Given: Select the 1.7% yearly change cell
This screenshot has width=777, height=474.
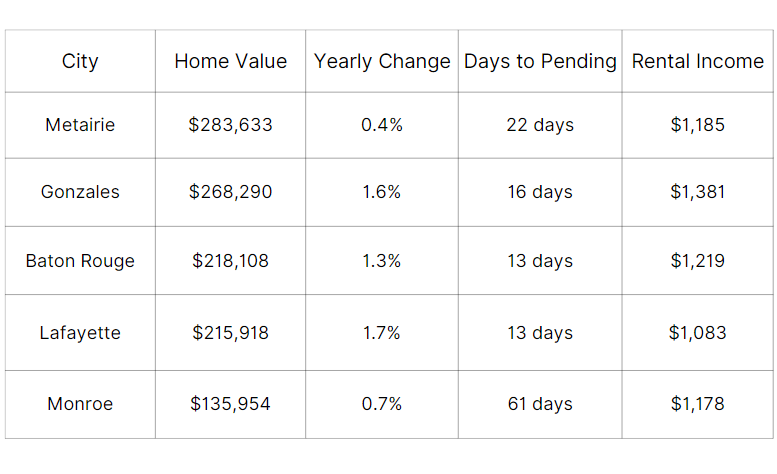Looking at the screenshot, I should (x=382, y=332).
